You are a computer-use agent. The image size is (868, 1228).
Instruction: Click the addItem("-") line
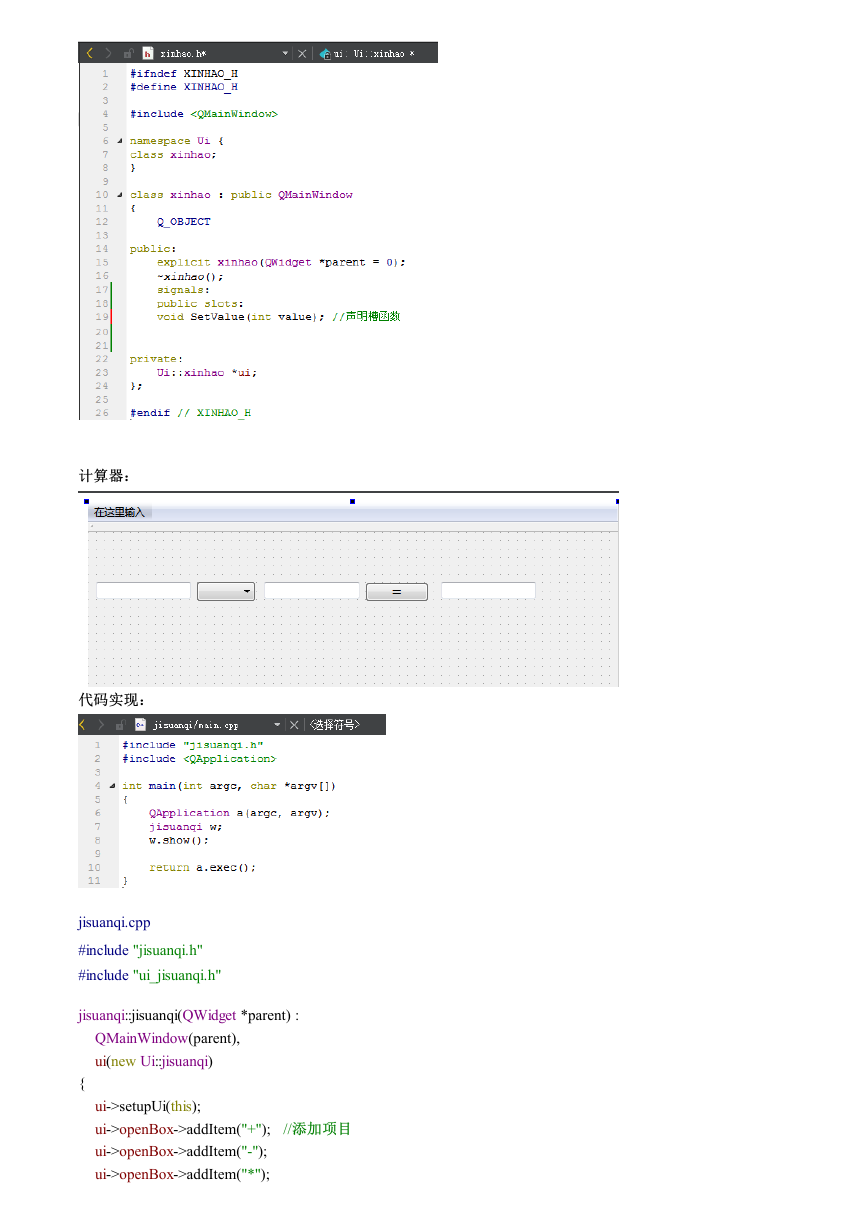click(x=182, y=1151)
